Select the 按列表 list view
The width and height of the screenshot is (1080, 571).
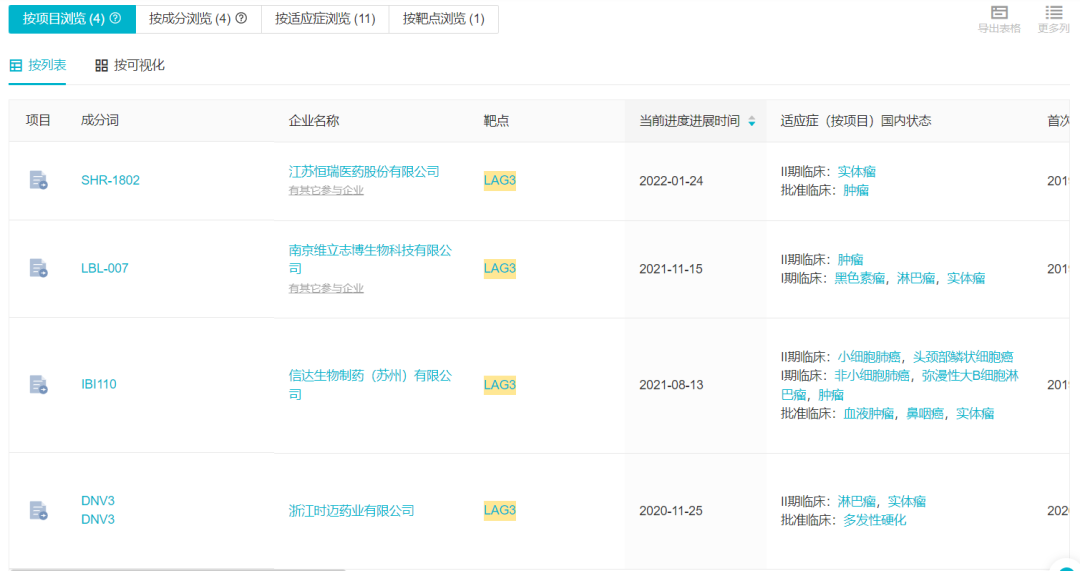[38, 65]
